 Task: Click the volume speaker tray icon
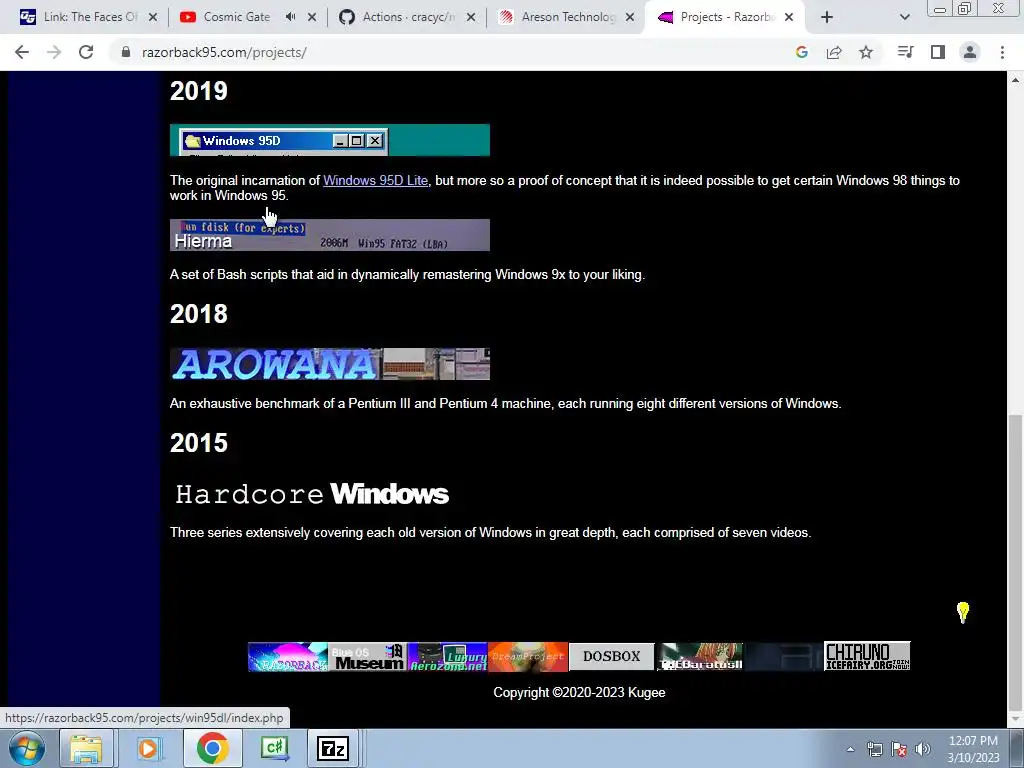923,749
